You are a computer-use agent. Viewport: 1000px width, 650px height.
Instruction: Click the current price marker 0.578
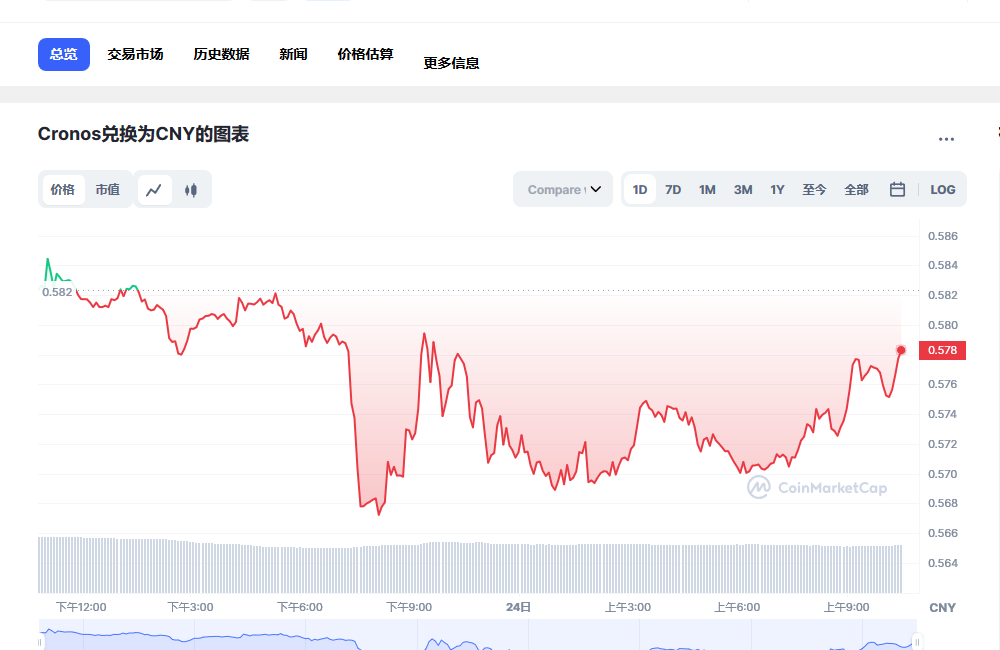(942, 350)
